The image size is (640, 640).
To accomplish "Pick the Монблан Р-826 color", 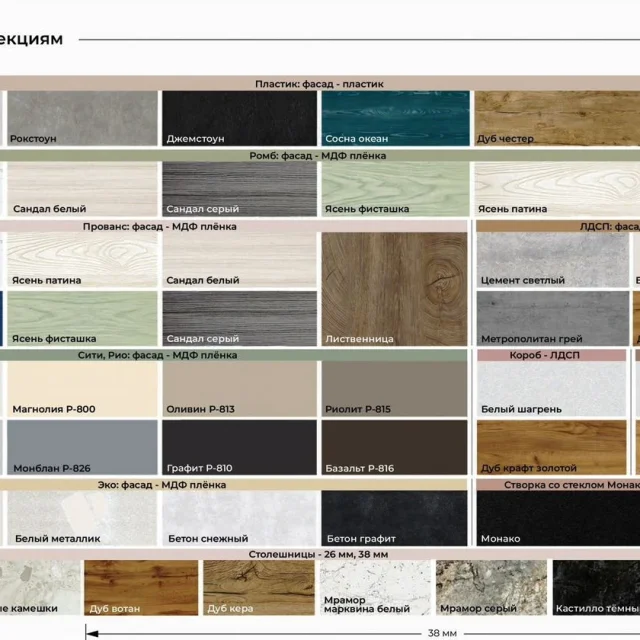I will tap(82, 447).
